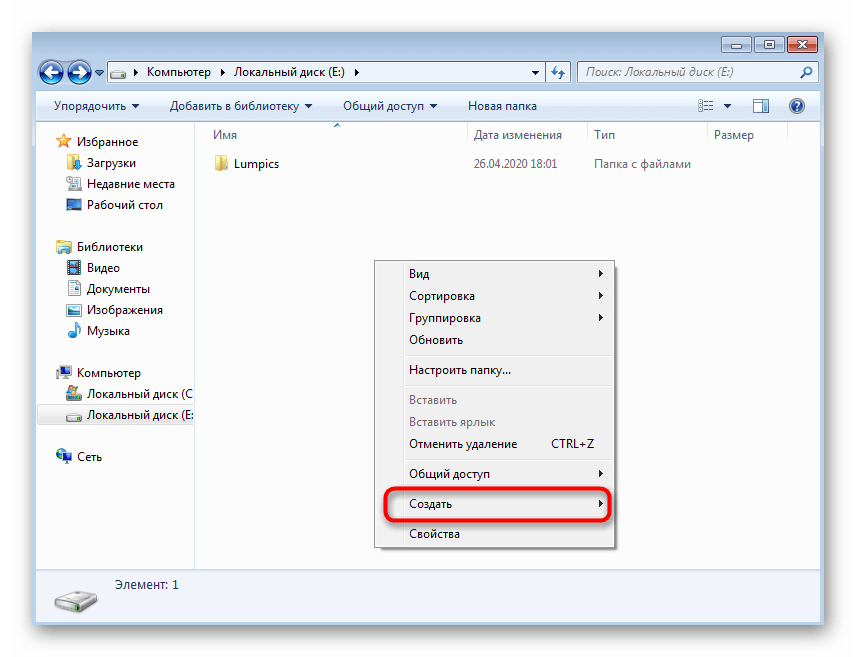This screenshot has width=856, height=657.
Task: Click the Back navigation arrow button
Action: point(52,73)
